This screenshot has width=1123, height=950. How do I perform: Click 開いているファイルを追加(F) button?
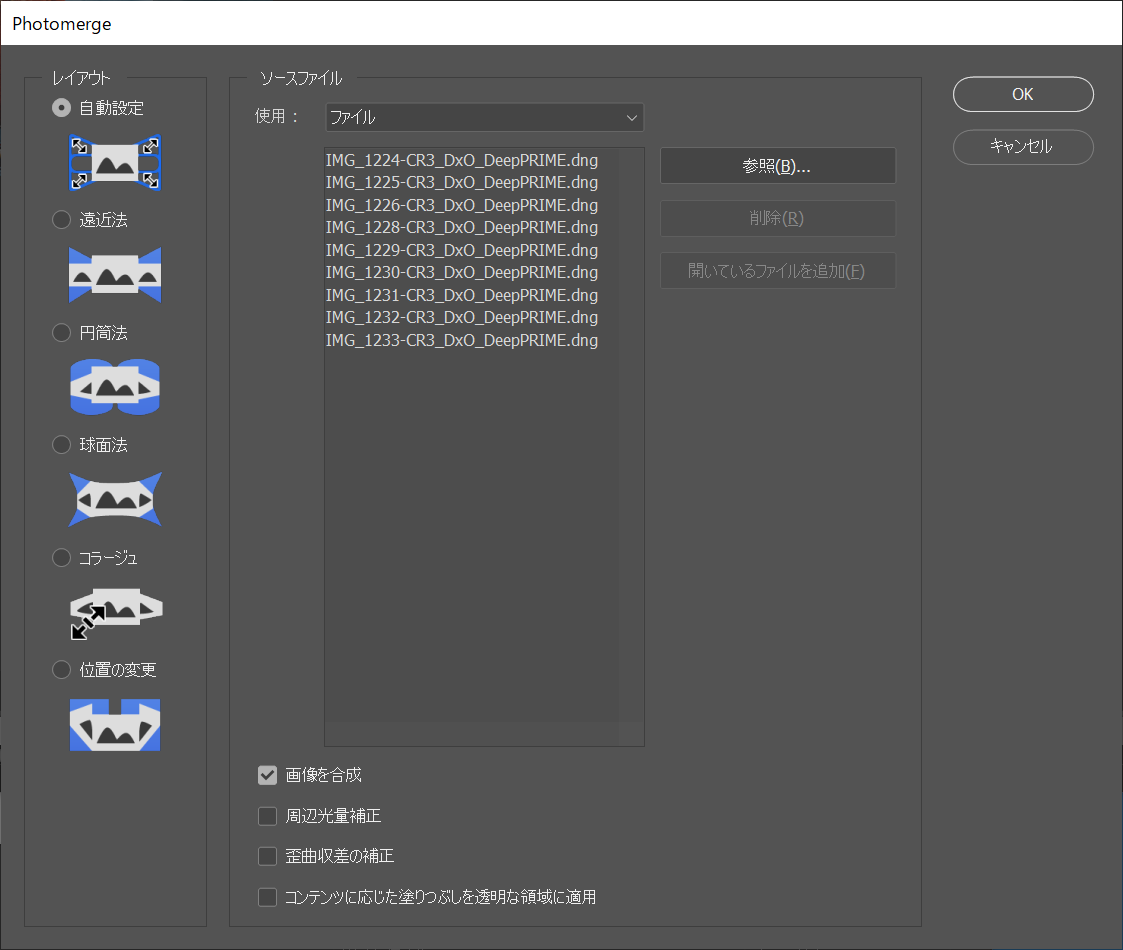pyautogui.click(x=778, y=271)
